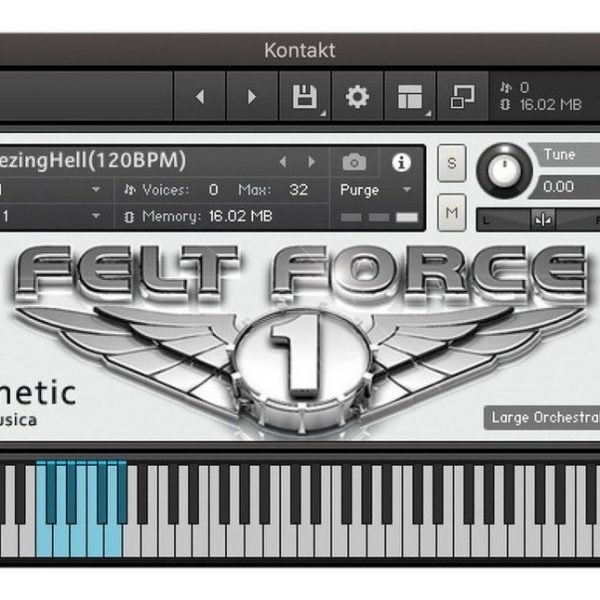Open Kontakt options gear icon
The width and height of the screenshot is (600, 600).
(x=357, y=96)
